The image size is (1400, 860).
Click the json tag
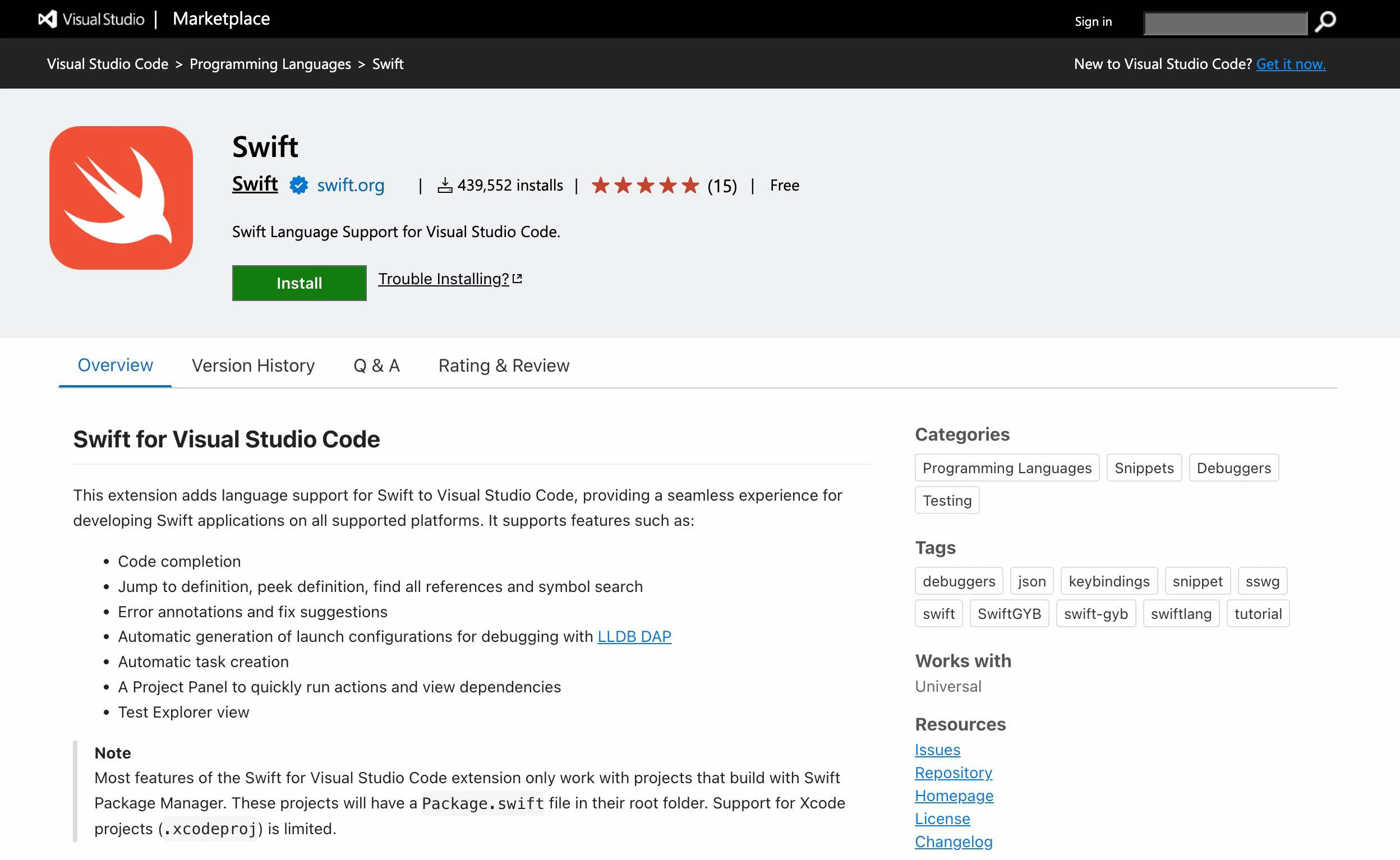1032,581
